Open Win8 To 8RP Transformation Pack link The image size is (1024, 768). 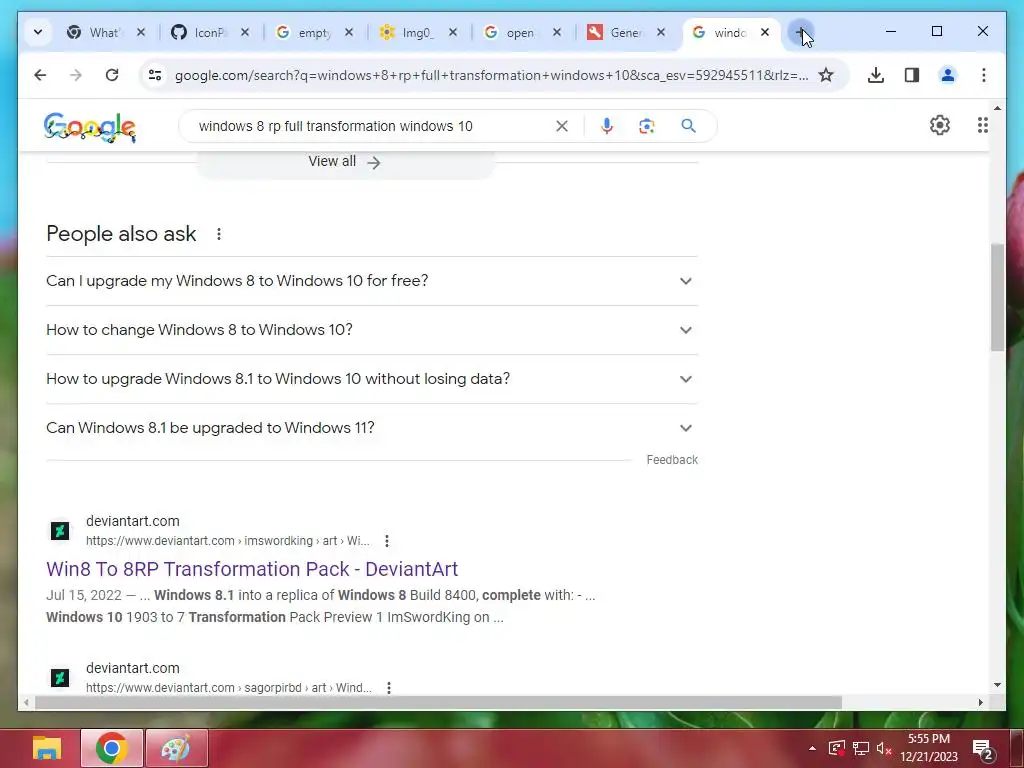252,569
